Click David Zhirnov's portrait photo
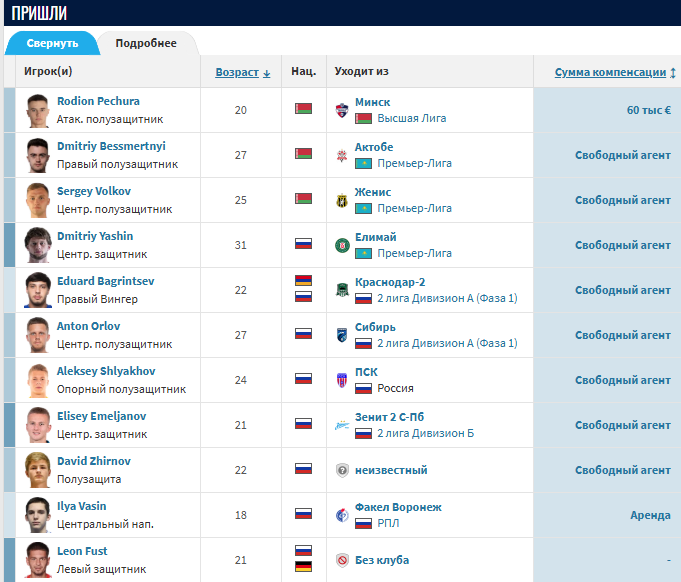This screenshot has width=681, height=582. click(38, 470)
